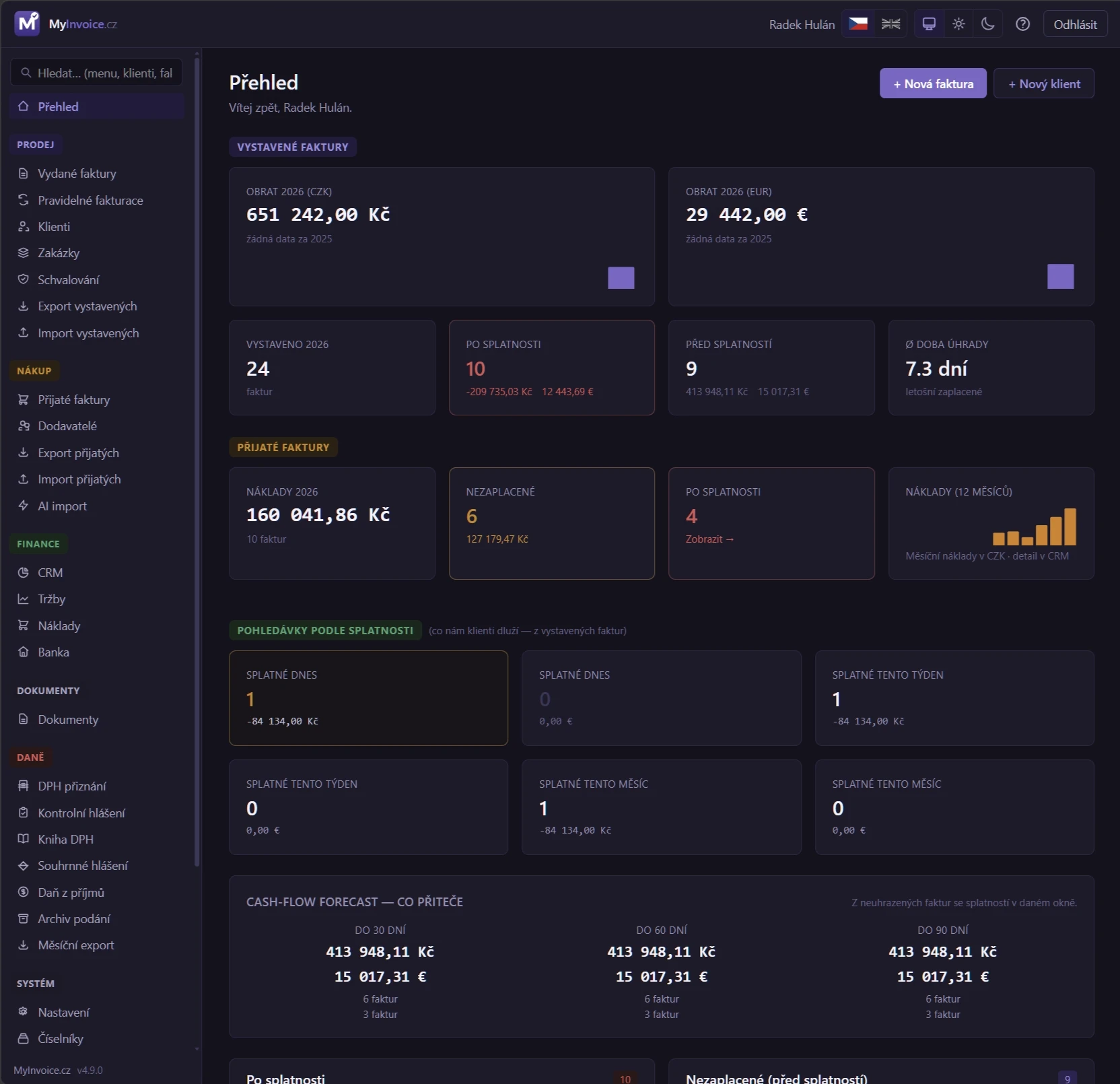Click the CRM pie chart icon
Image resolution: width=1120 pixels, height=1084 pixels.
[24, 573]
